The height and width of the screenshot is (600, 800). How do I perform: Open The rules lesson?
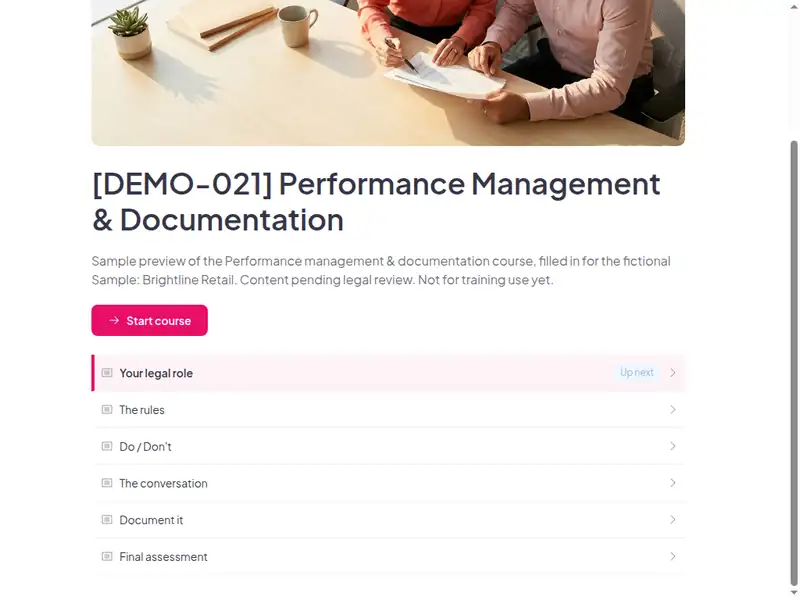[388, 410]
